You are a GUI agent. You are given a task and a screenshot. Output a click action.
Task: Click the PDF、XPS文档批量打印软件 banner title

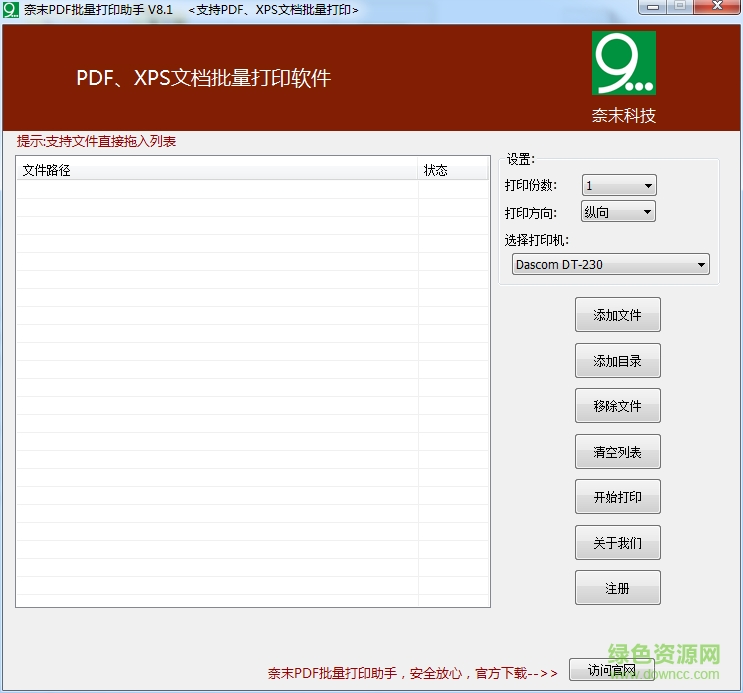pyautogui.click(x=204, y=78)
